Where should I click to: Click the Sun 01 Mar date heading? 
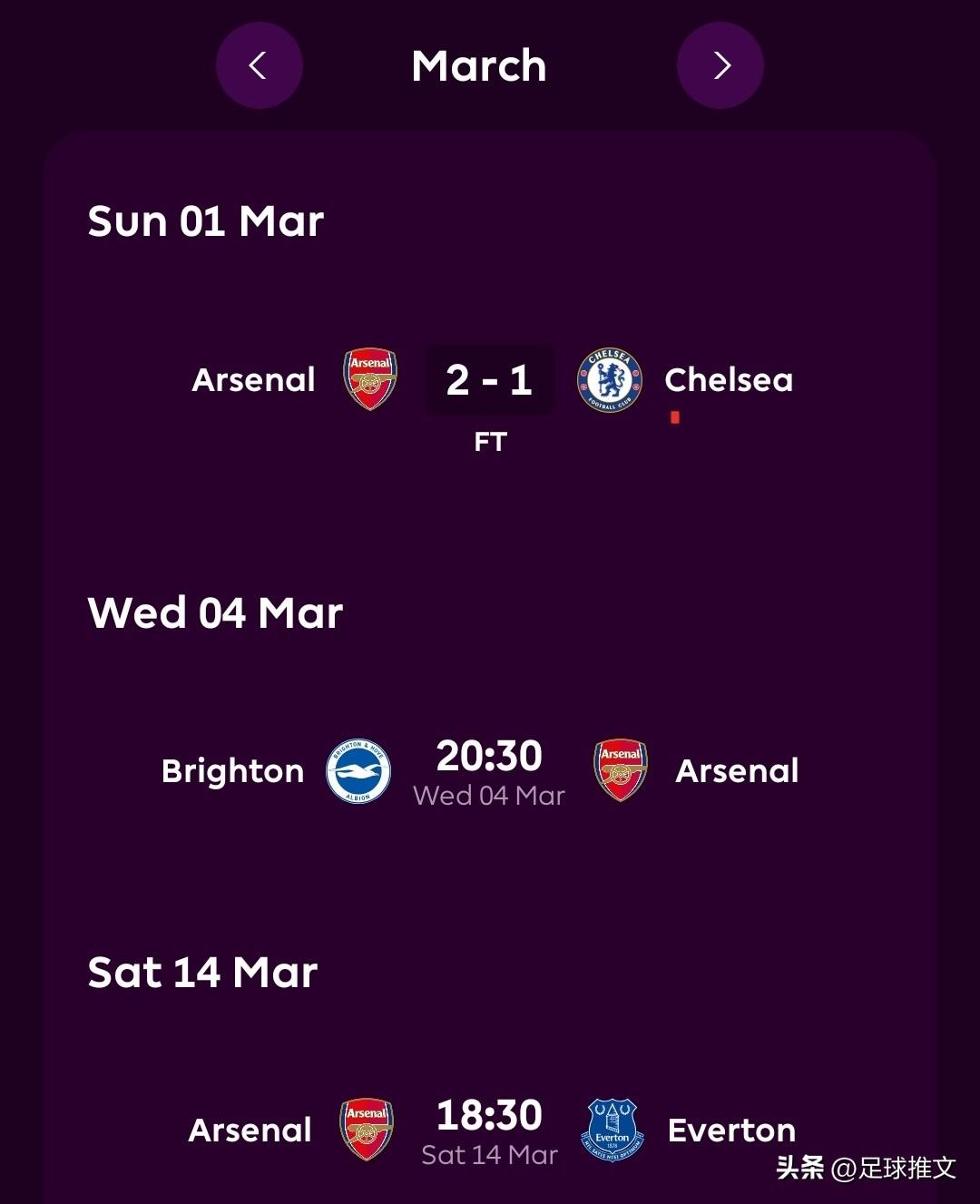pyautogui.click(x=206, y=221)
